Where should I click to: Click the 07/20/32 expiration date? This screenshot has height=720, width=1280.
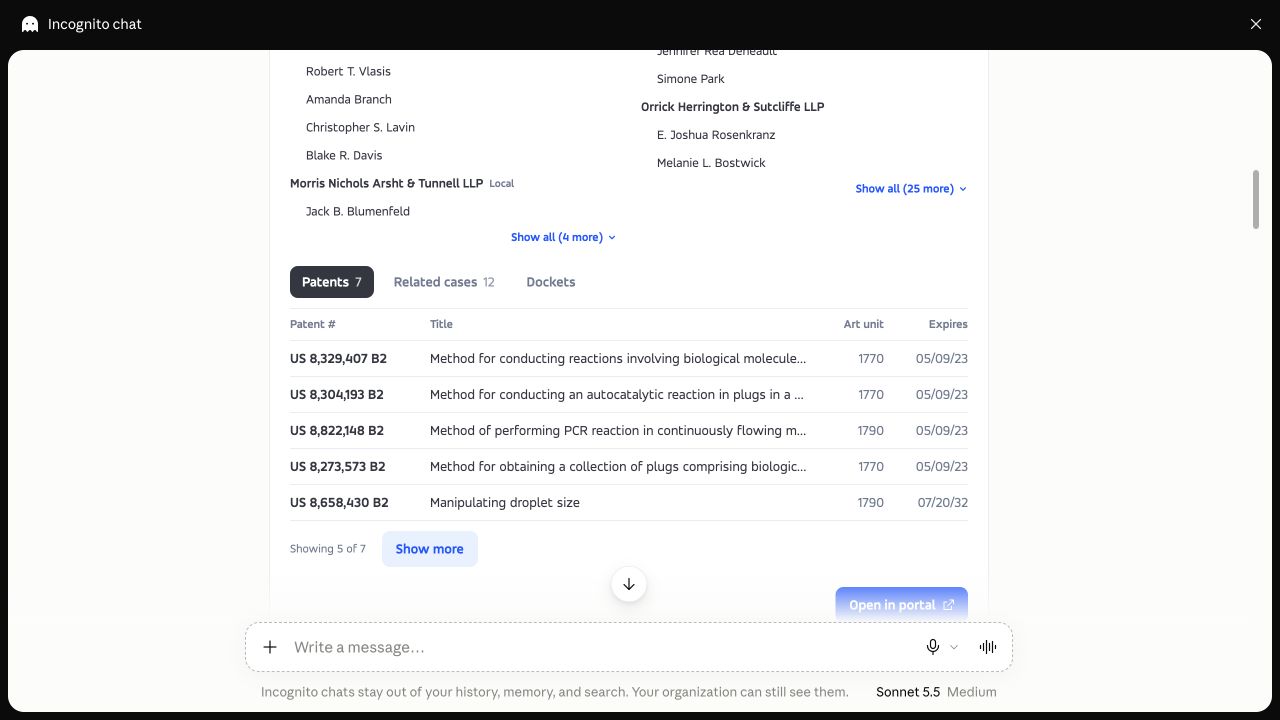[943, 502]
